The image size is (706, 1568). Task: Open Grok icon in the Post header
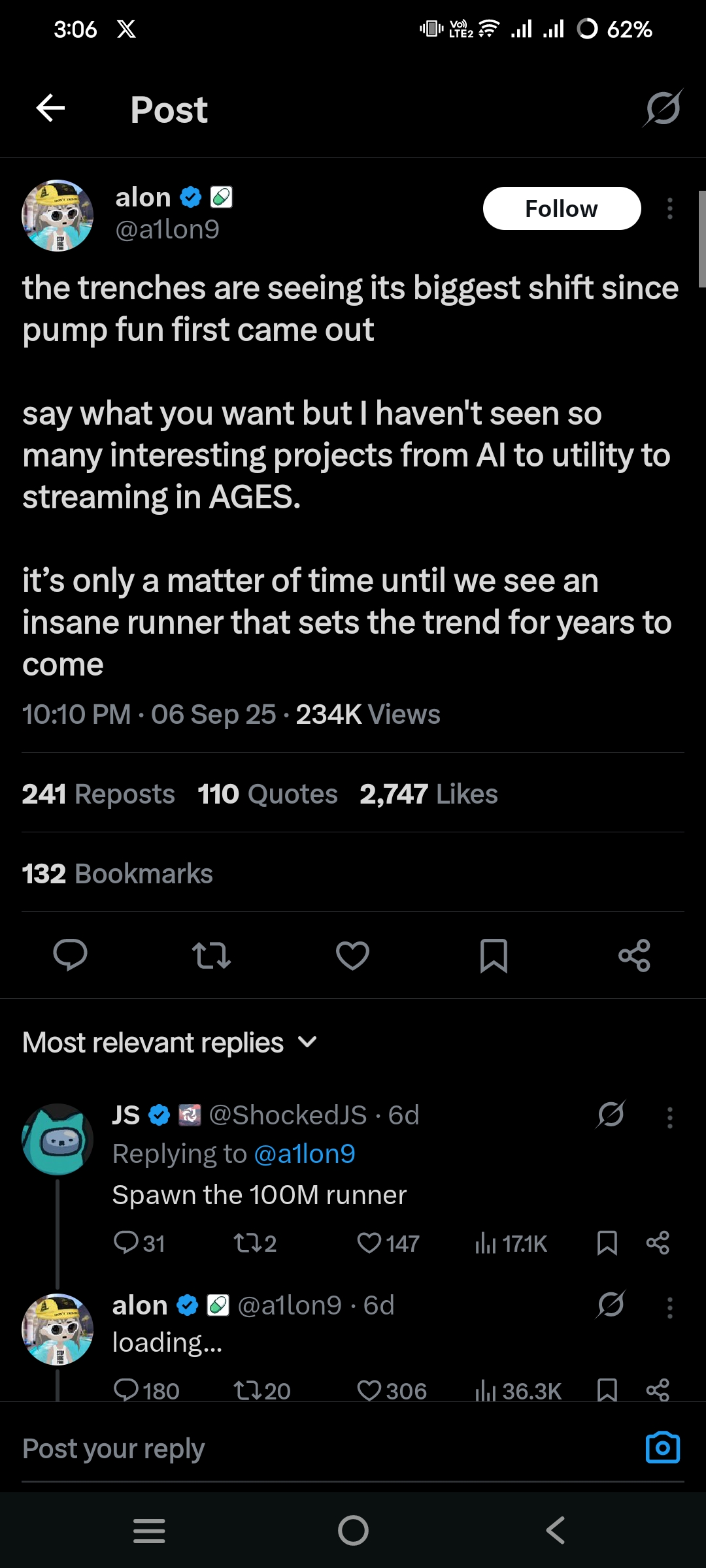[662, 108]
